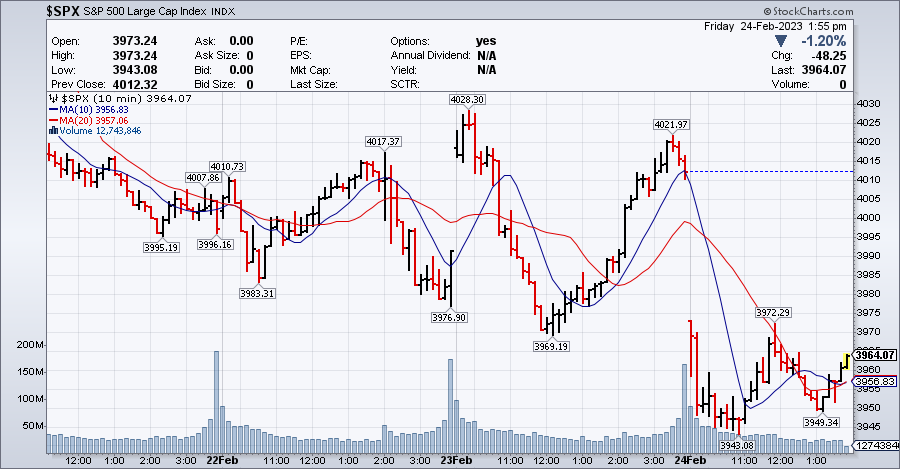This screenshot has width=900, height=469.
Task: Click the volume bars icon in legend
Action: coord(52,130)
